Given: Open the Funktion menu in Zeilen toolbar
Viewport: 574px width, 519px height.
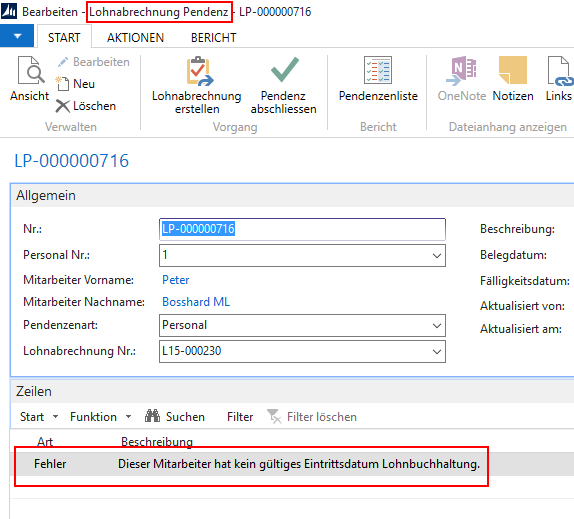Looking at the screenshot, I should 101,417.
